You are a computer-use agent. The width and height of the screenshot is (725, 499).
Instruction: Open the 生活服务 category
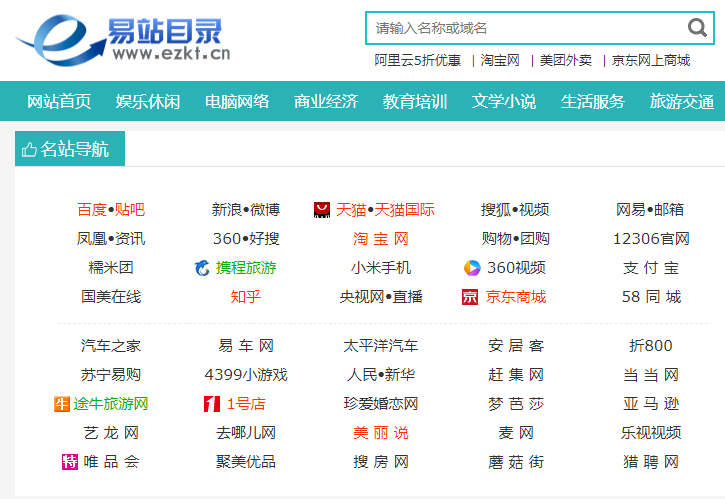point(593,101)
